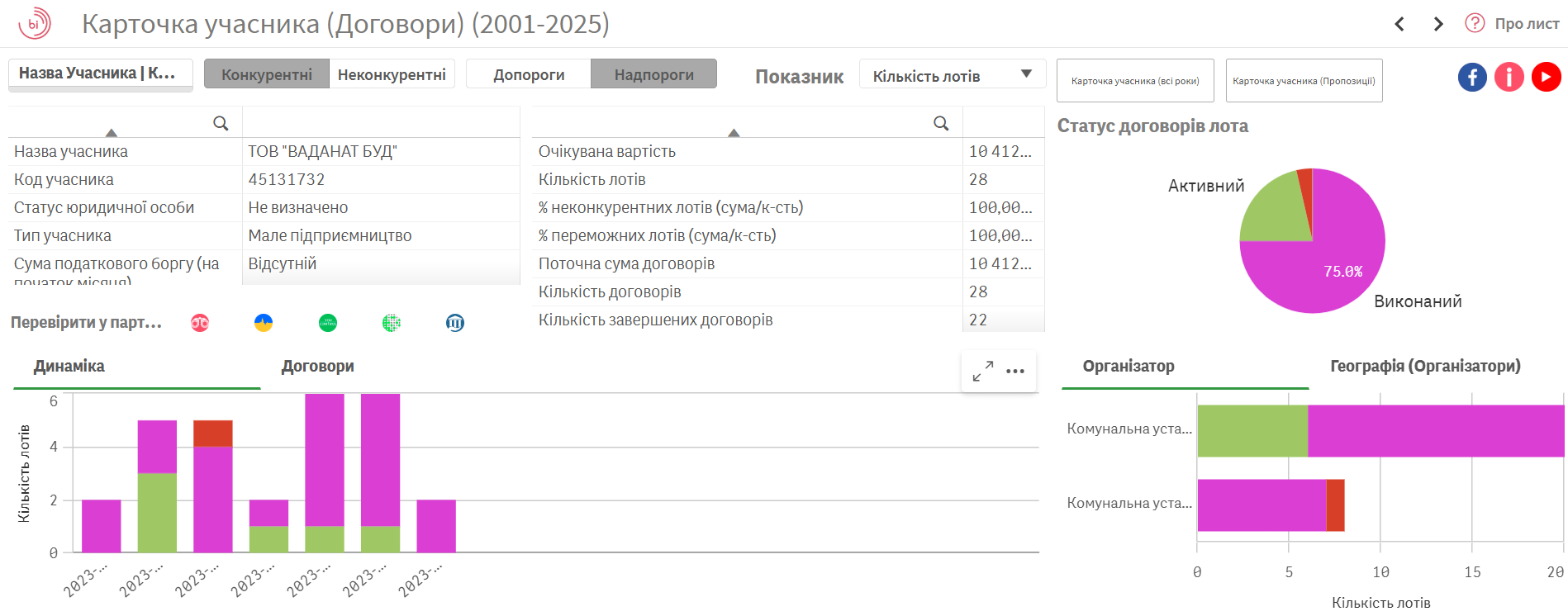Open the Кількість лотів indicator dropdown

(x=952, y=75)
